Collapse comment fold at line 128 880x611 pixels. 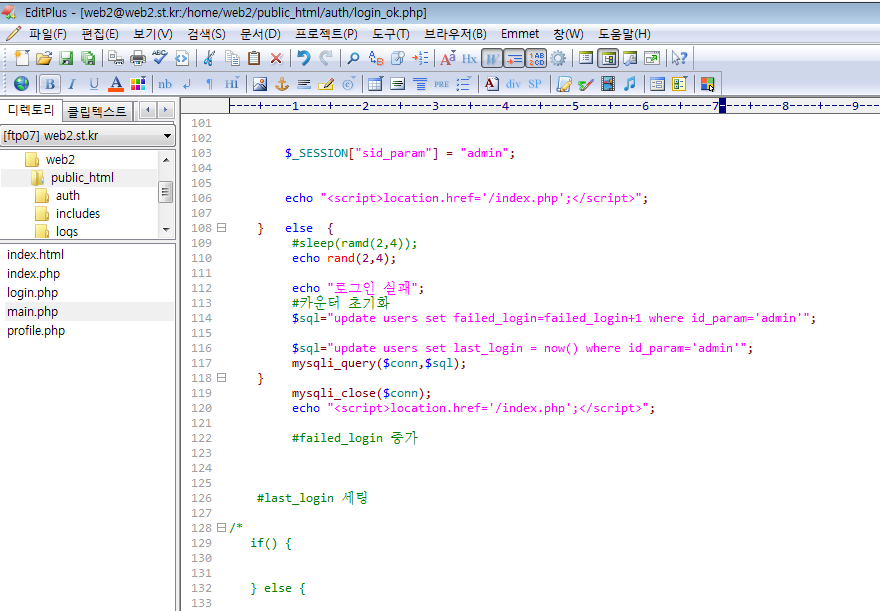(x=222, y=527)
